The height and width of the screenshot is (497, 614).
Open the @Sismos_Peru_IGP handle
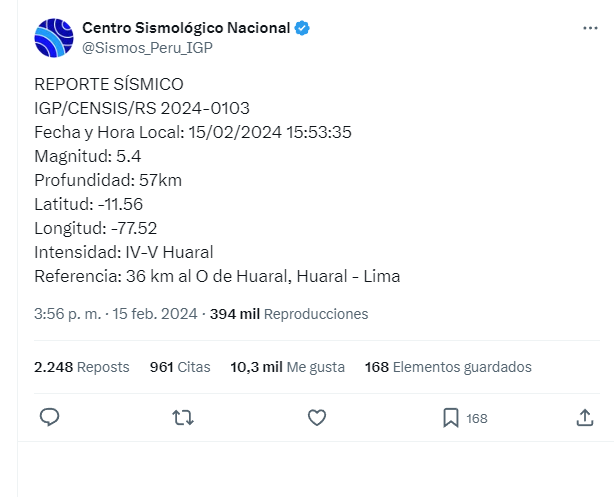point(147,47)
